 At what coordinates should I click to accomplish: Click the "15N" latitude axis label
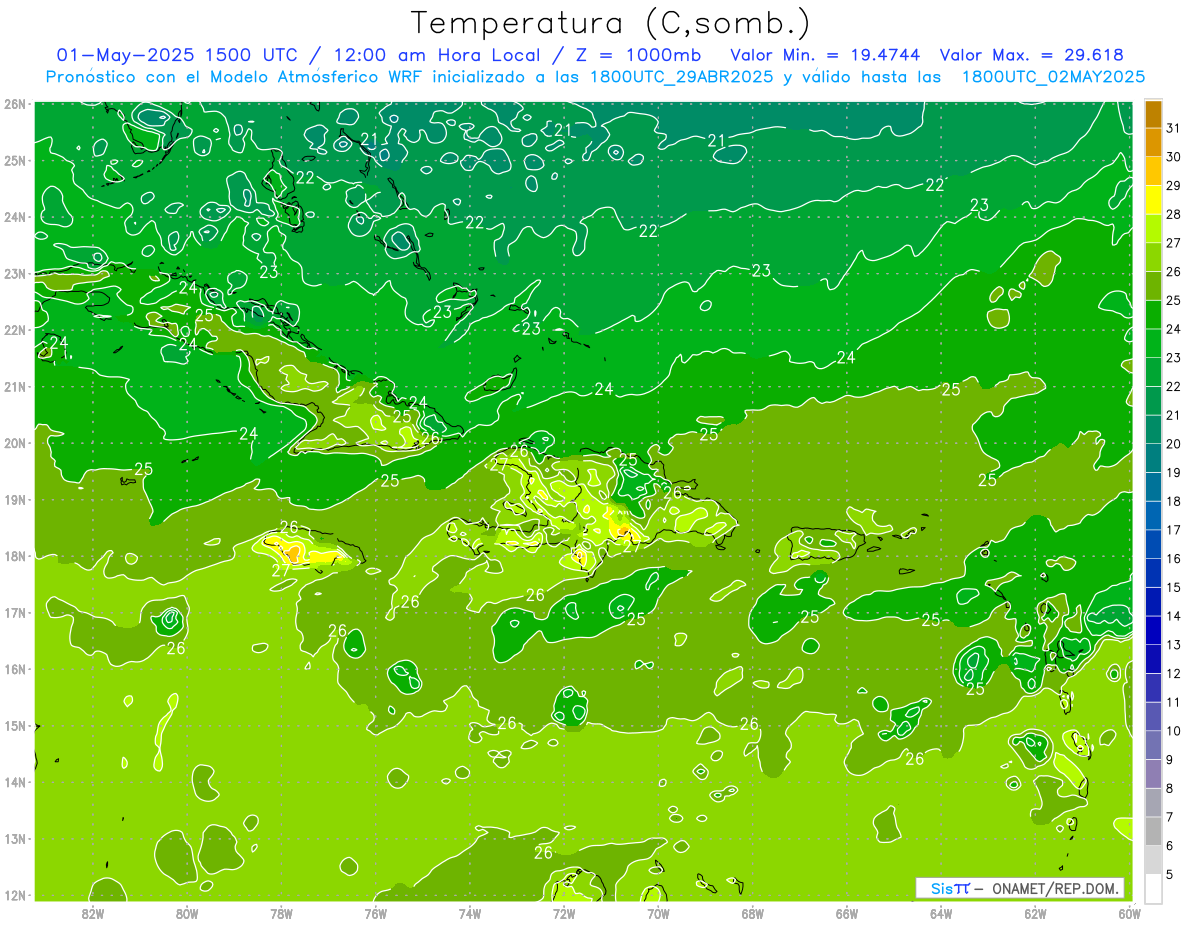15,726
